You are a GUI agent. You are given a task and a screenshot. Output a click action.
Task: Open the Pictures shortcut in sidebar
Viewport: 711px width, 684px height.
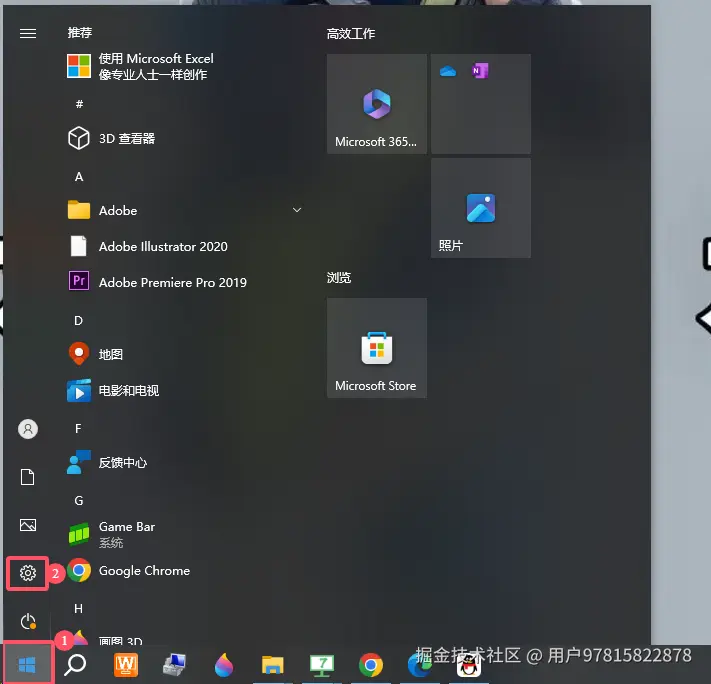pos(28,525)
